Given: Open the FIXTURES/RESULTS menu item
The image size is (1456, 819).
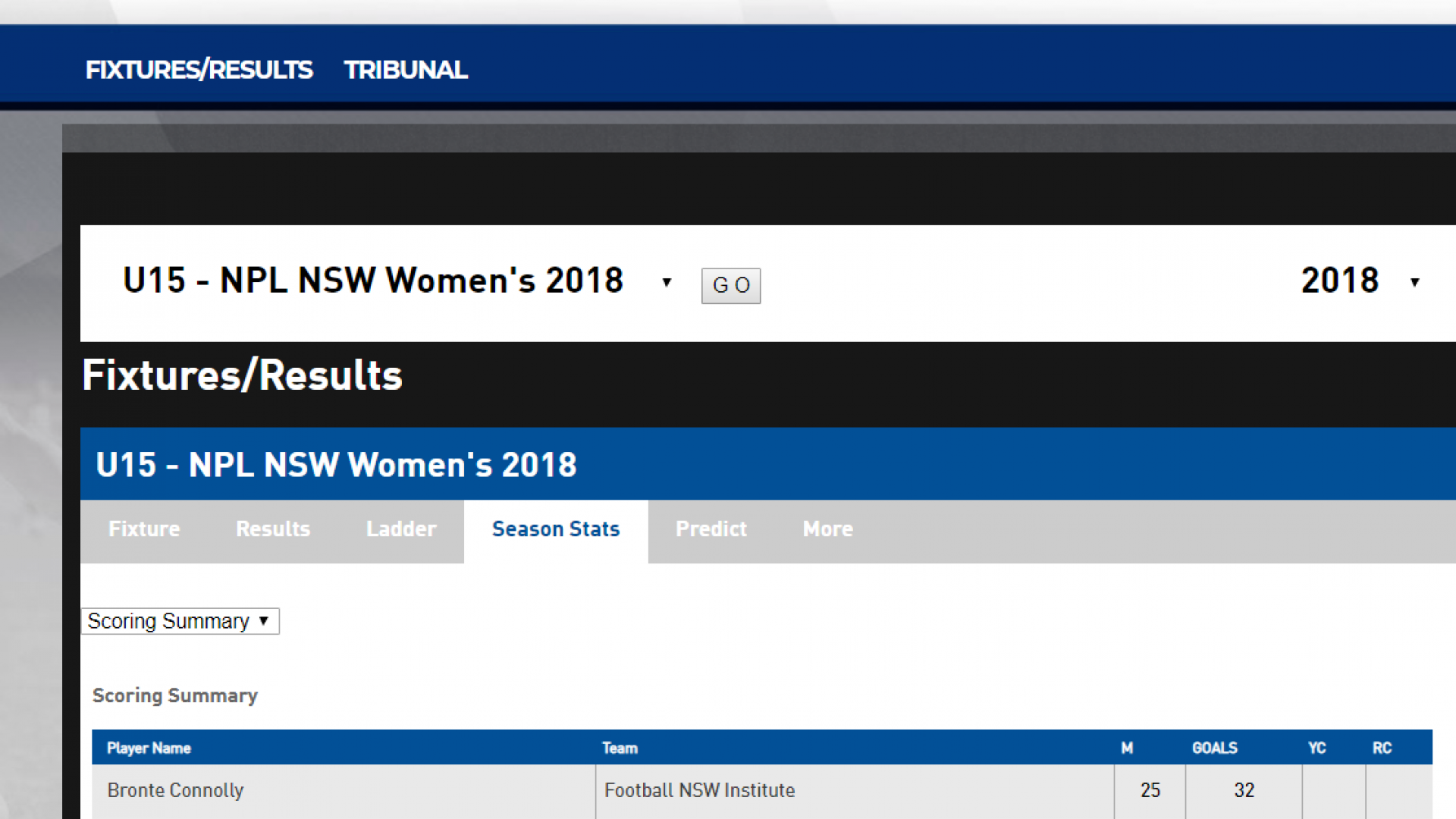Looking at the screenshot, I should tap(199, 69).
